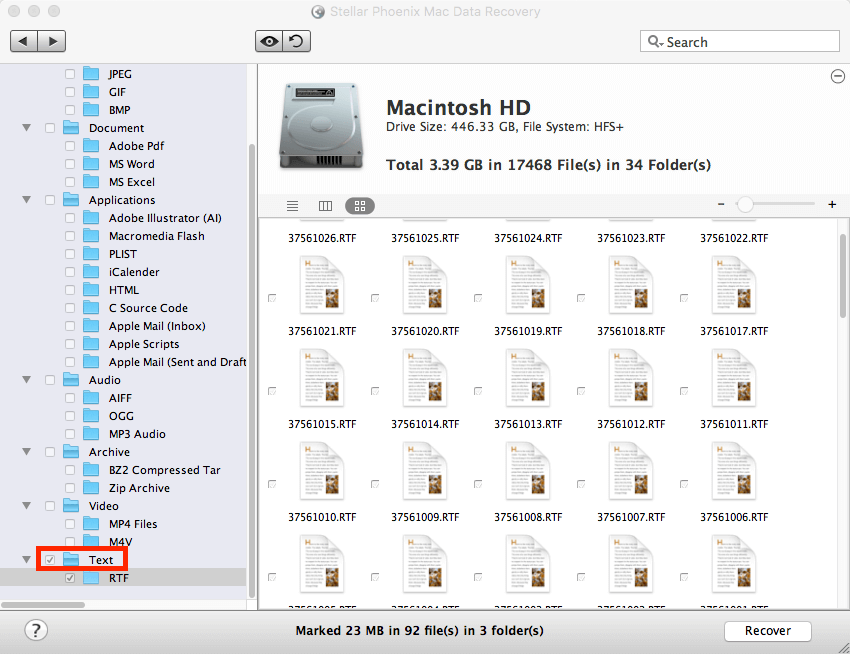Screen dimensions: 850x654
Task: Check the BMP checkbox
Action: pyautogui.click(x=70, y=110)
